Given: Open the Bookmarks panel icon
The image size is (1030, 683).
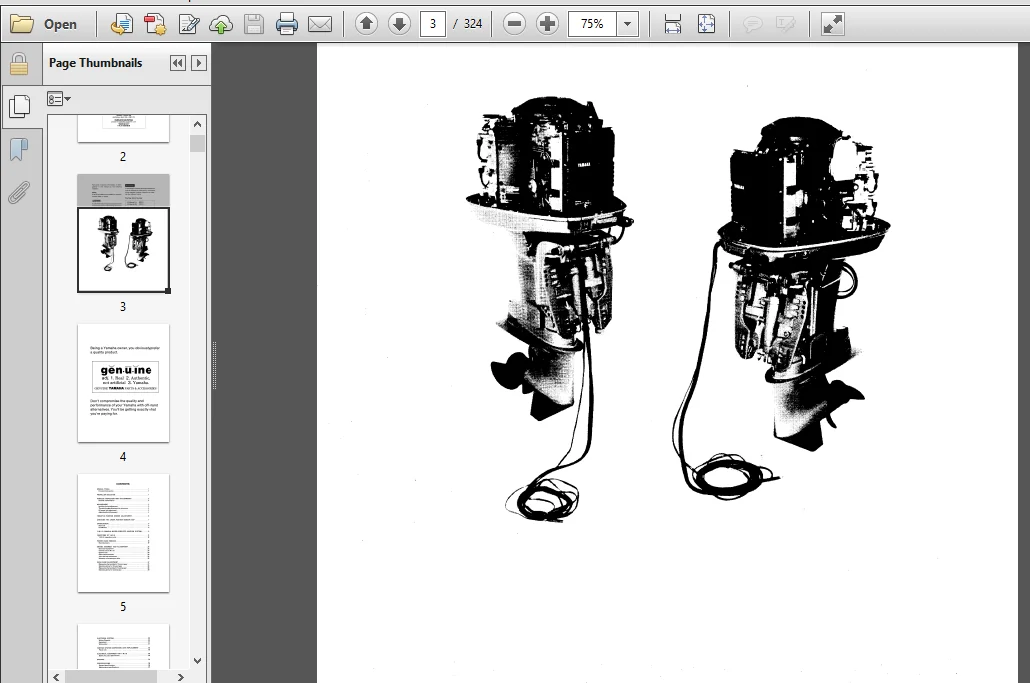Looking at the screenshot, I should (x=19, y=150).
